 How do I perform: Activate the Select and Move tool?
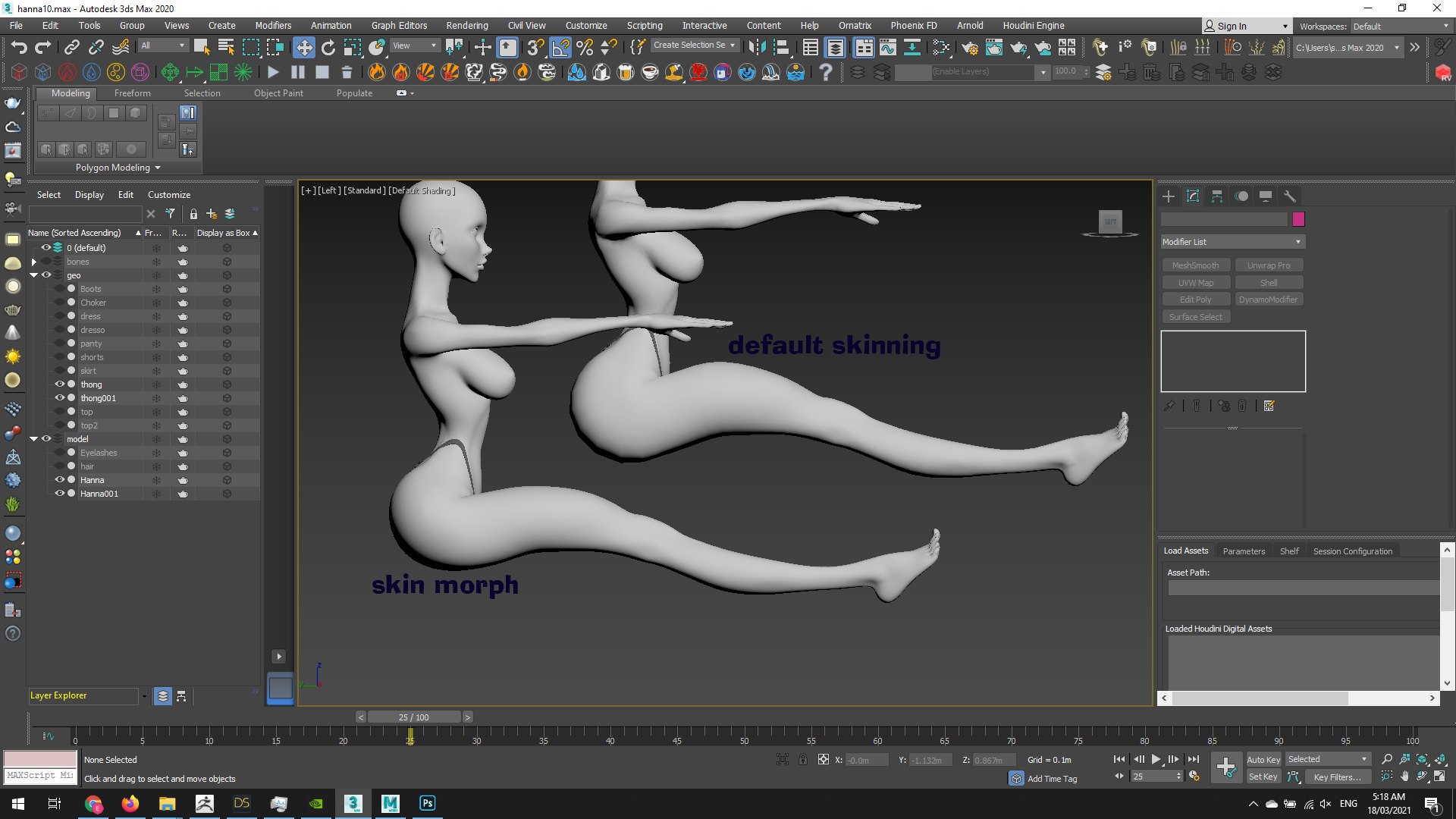(303, 48)
